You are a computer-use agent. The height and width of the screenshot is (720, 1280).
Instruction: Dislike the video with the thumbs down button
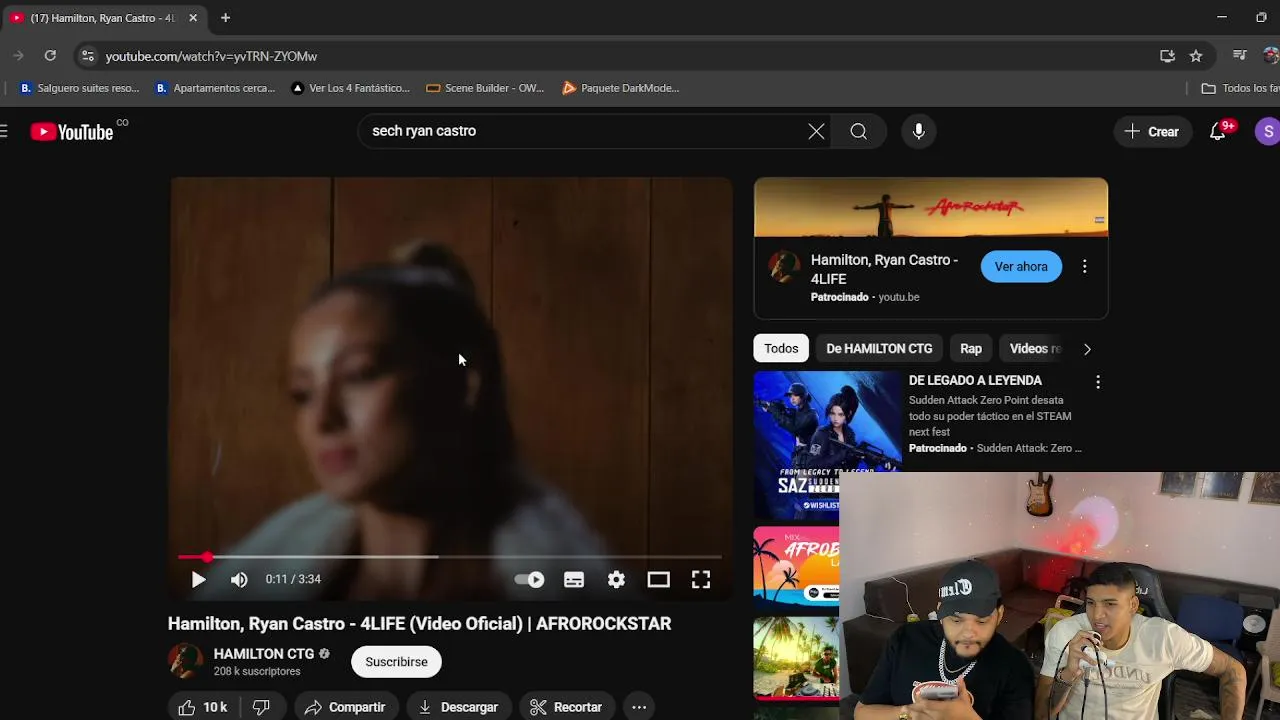click(261, 707)
